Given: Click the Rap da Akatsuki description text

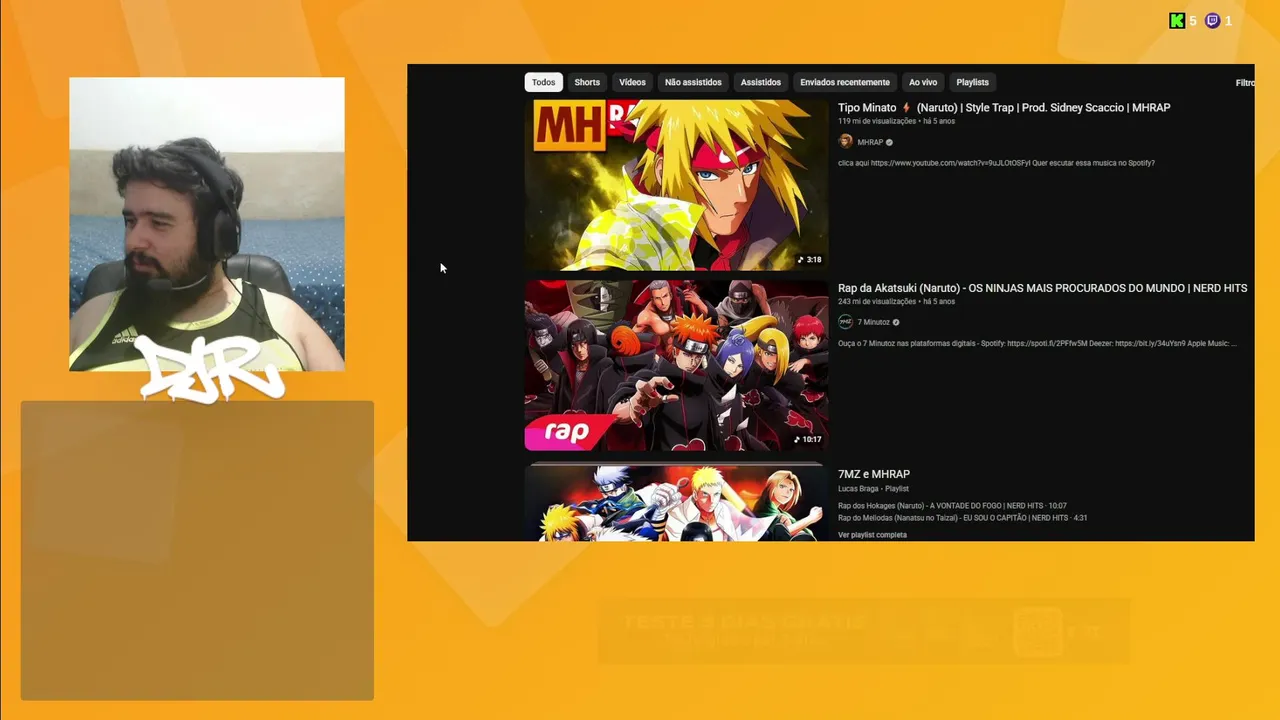Looking at the screenshot, I should (1037, 343).
